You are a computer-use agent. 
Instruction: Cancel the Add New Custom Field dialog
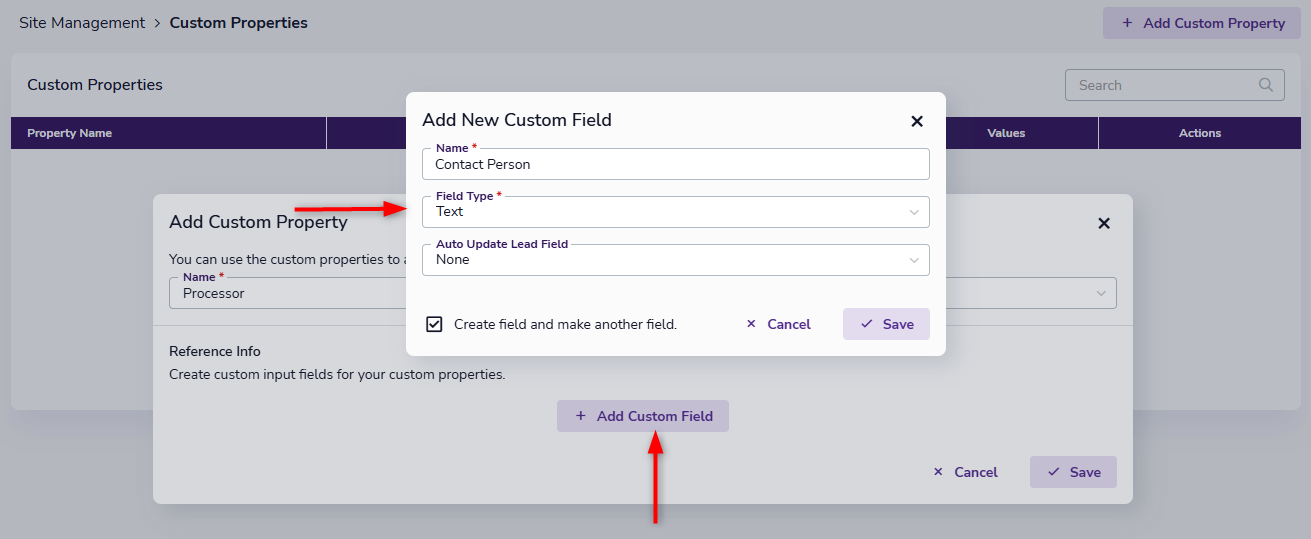coord(778,324)
